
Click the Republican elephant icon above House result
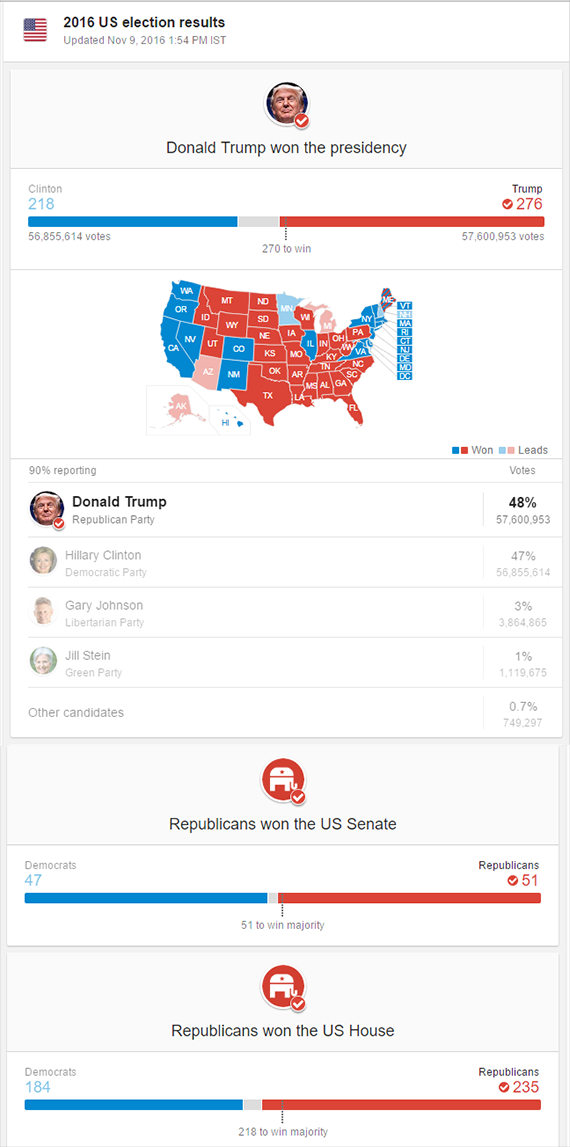pos(282,987)
